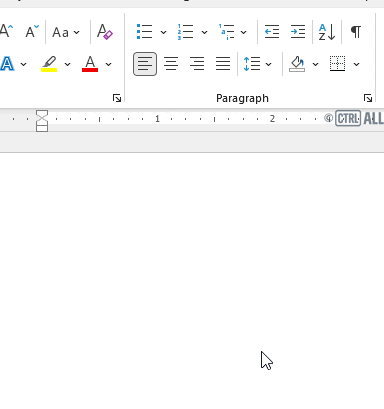Click the 1 inch ruler mark
Image resolution: width=384 pixels, height=409 pixels.
(157, 119)
